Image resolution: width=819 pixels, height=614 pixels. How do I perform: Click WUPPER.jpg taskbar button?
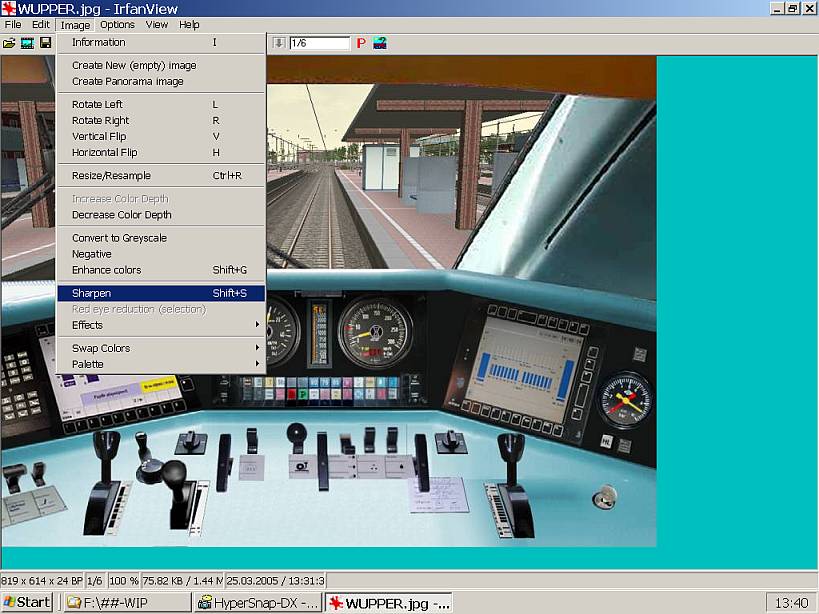[x=389, y=603]
